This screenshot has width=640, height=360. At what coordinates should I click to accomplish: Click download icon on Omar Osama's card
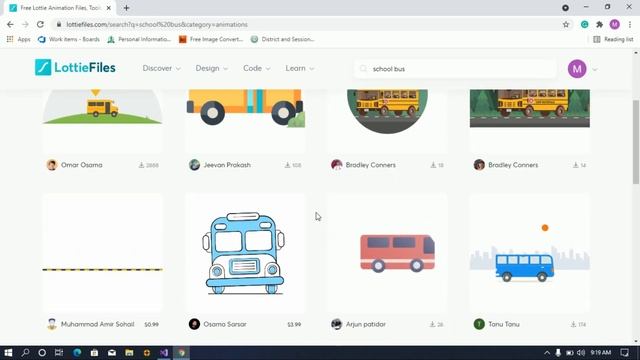pyautogui.click(x=141, y=165)
